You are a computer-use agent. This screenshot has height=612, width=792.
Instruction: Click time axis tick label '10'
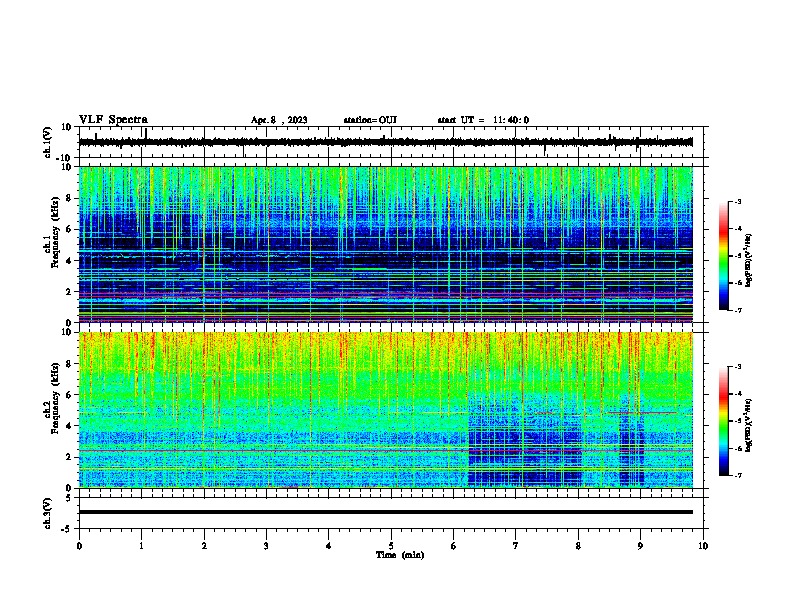[x=703, y=546]
